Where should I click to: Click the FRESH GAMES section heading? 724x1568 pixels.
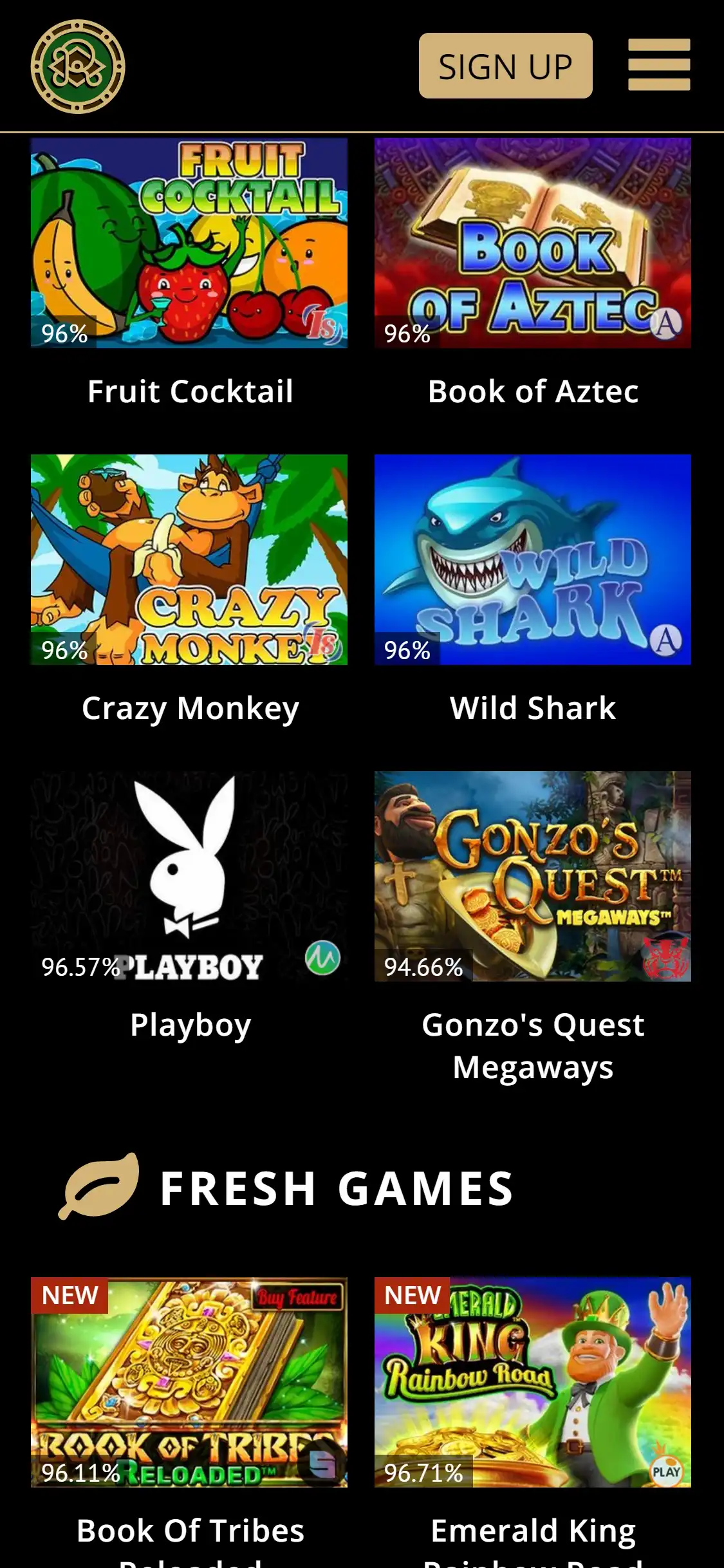(337, 1188)
